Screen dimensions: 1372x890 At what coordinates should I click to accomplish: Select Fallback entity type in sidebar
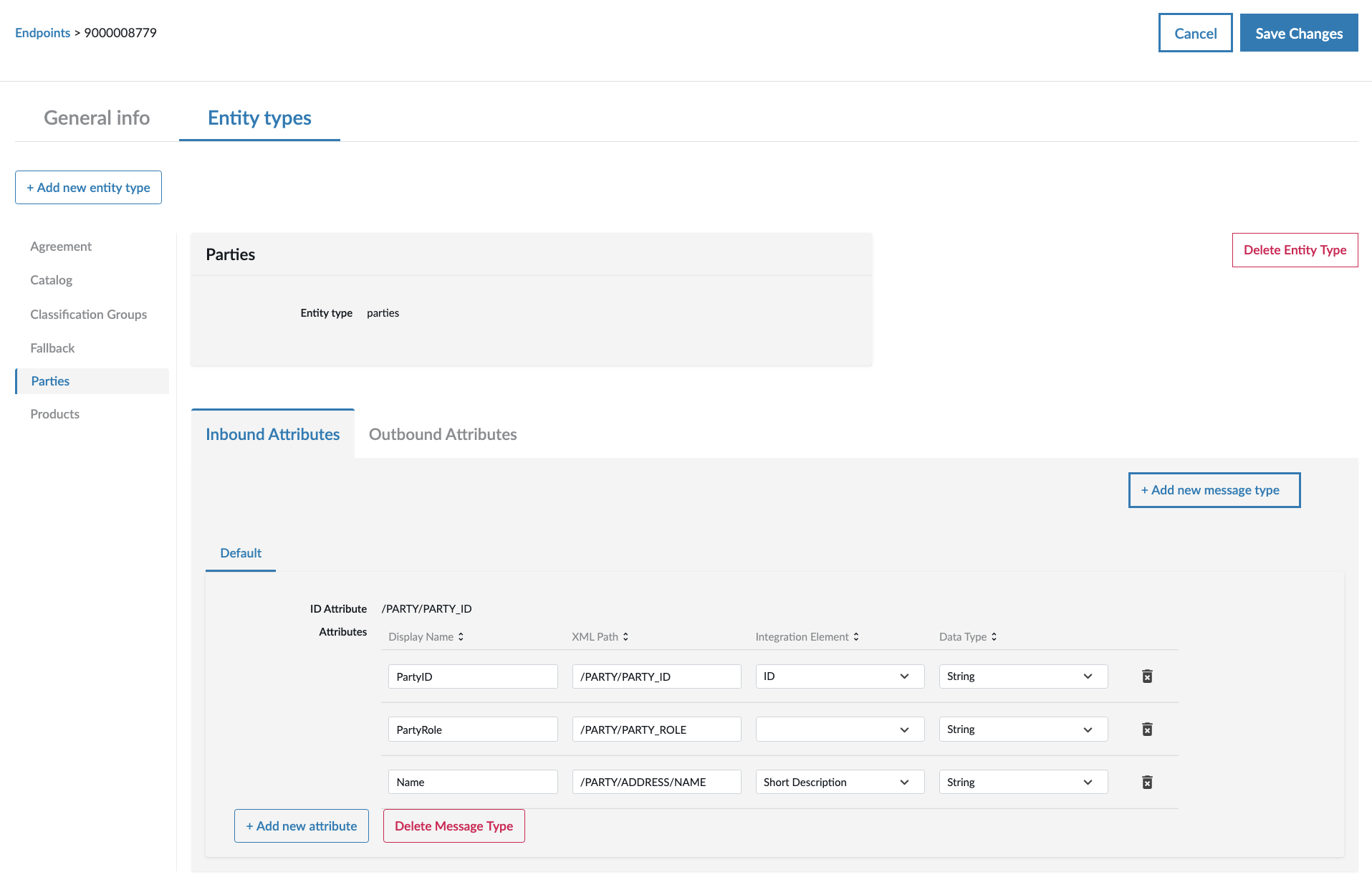[x=52, y=348]
